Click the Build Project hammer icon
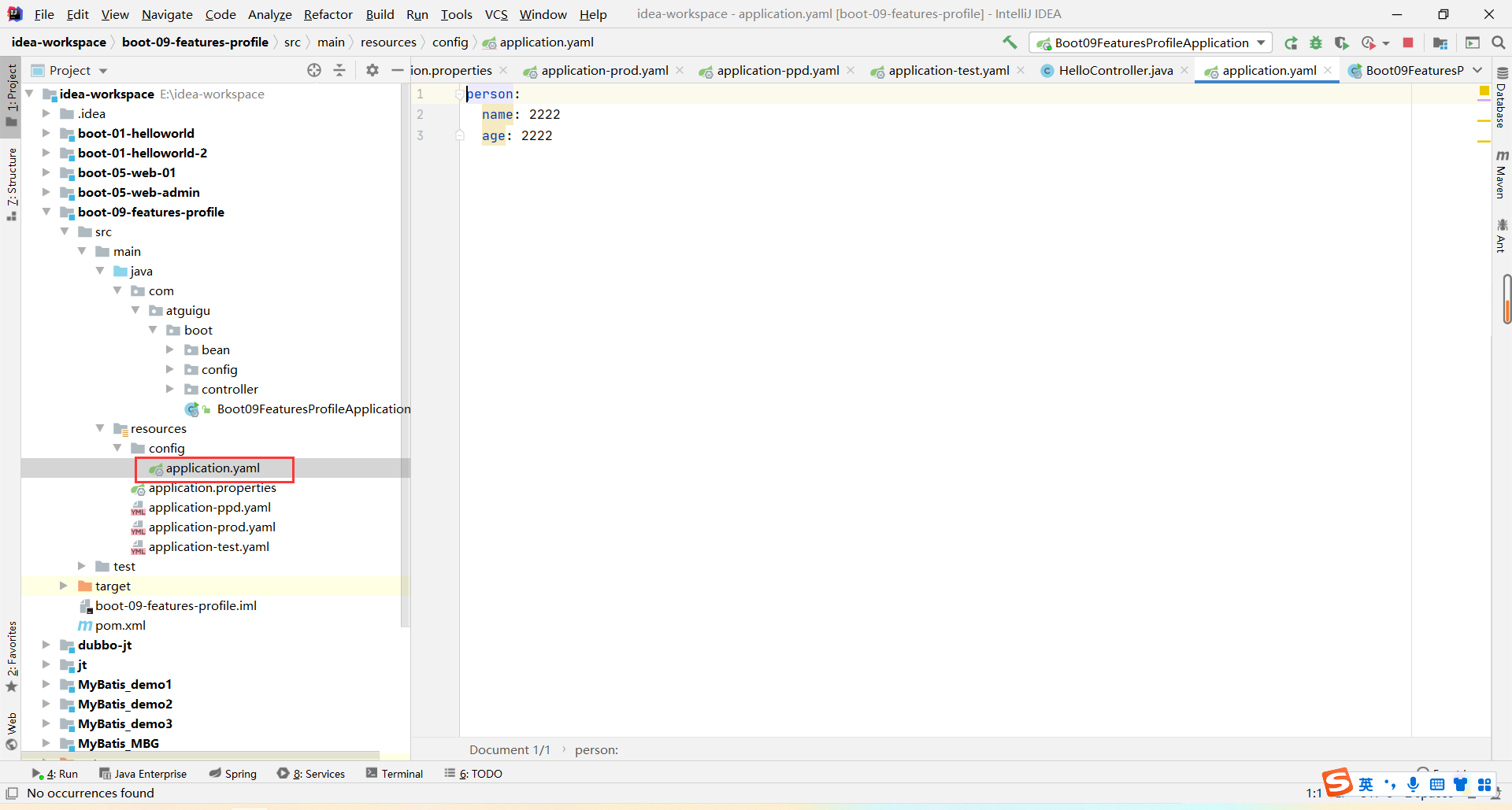This screenshot has height=810, width=1512. click(1010, 43)
